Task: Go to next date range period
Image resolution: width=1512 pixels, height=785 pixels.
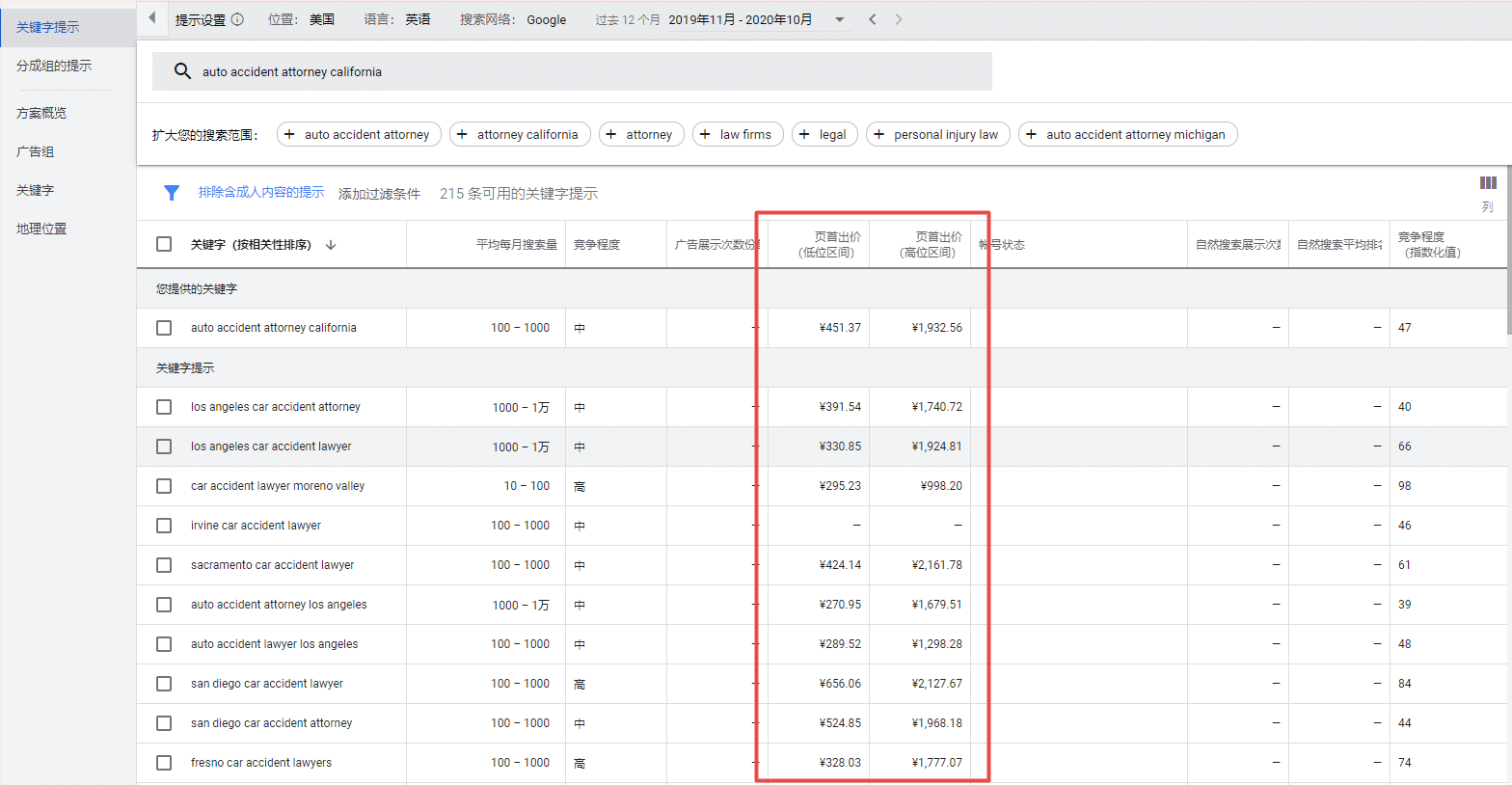Action: (x=899, y=19)
